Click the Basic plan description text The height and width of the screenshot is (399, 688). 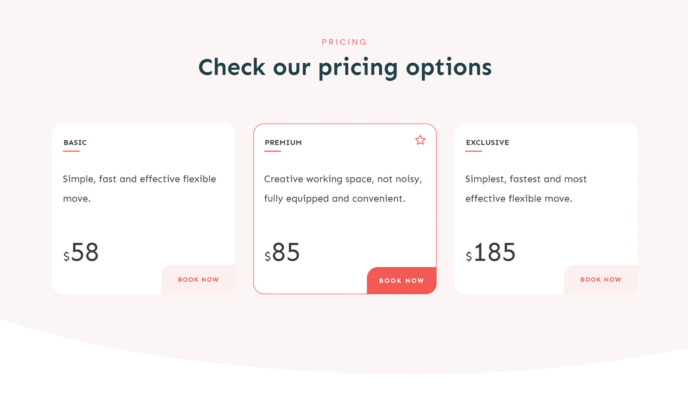point(139,189)
